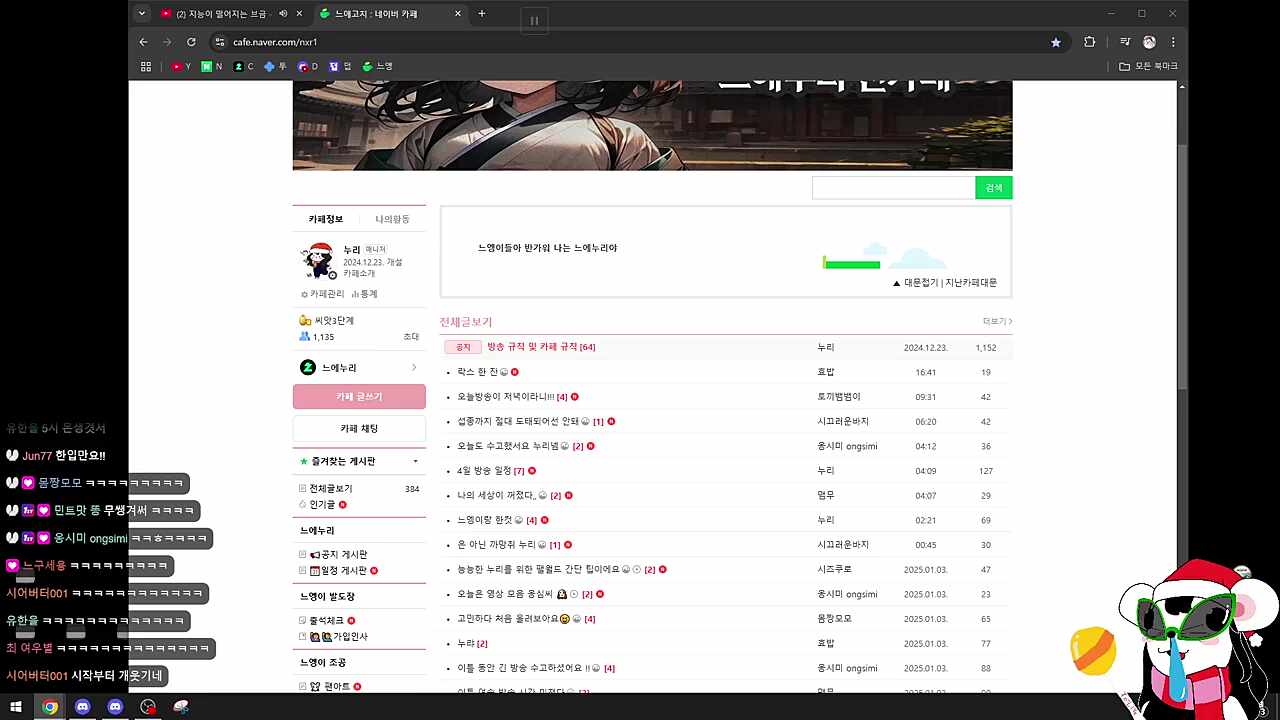Screen dimensions: 1280x720
Task: Open the post 느엥이랑 한컷
Action: coord(485,520)
